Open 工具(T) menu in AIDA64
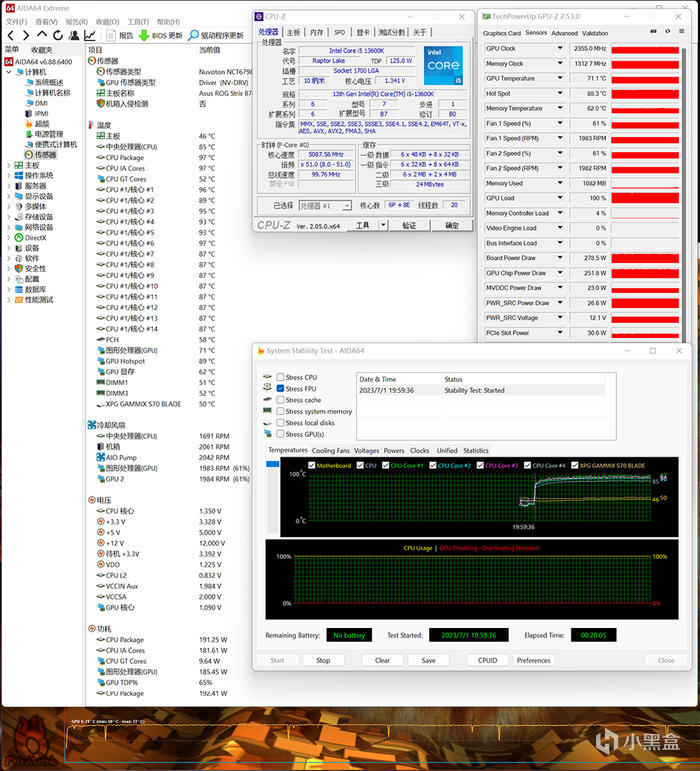Viewport: 700px width, 771px height. coord(138,22)
